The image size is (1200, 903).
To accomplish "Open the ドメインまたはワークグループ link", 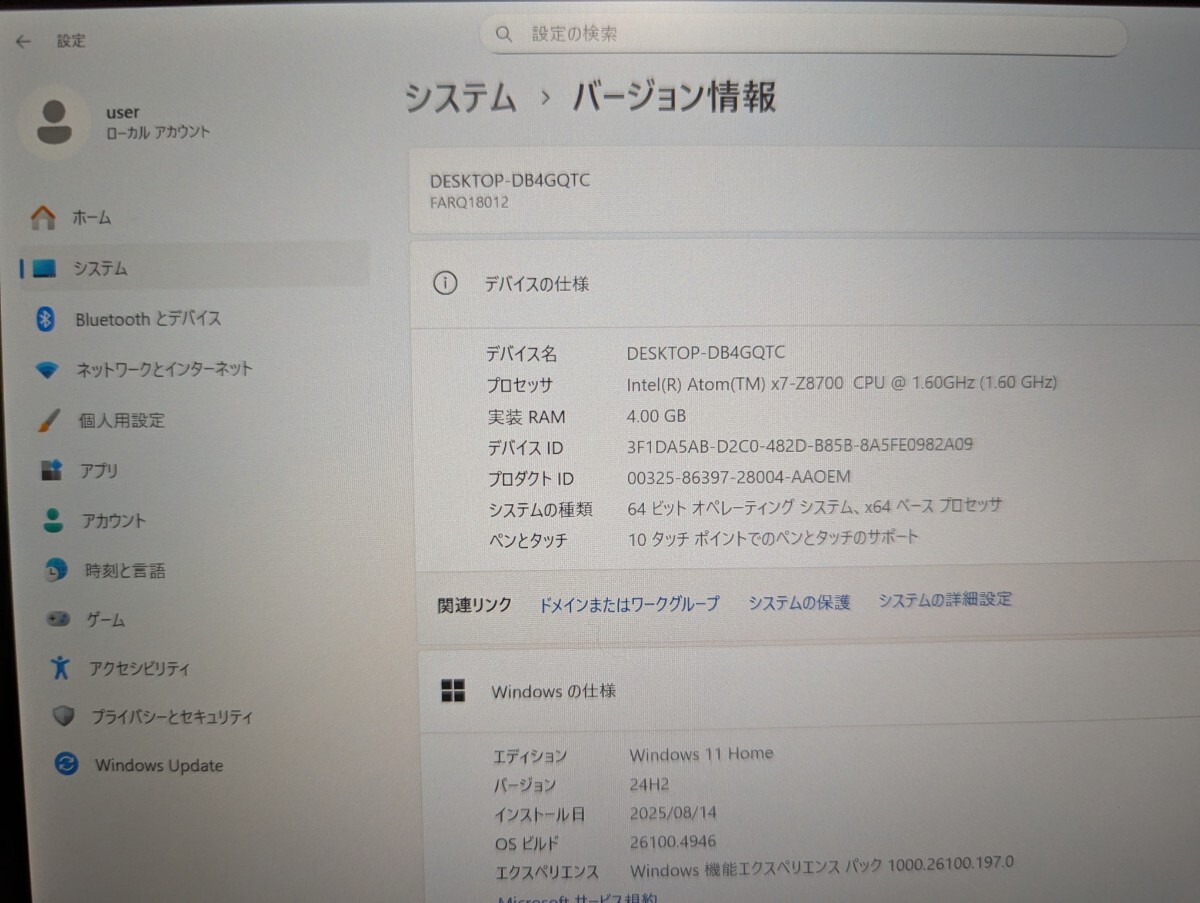I will click(x=629, y=604).
